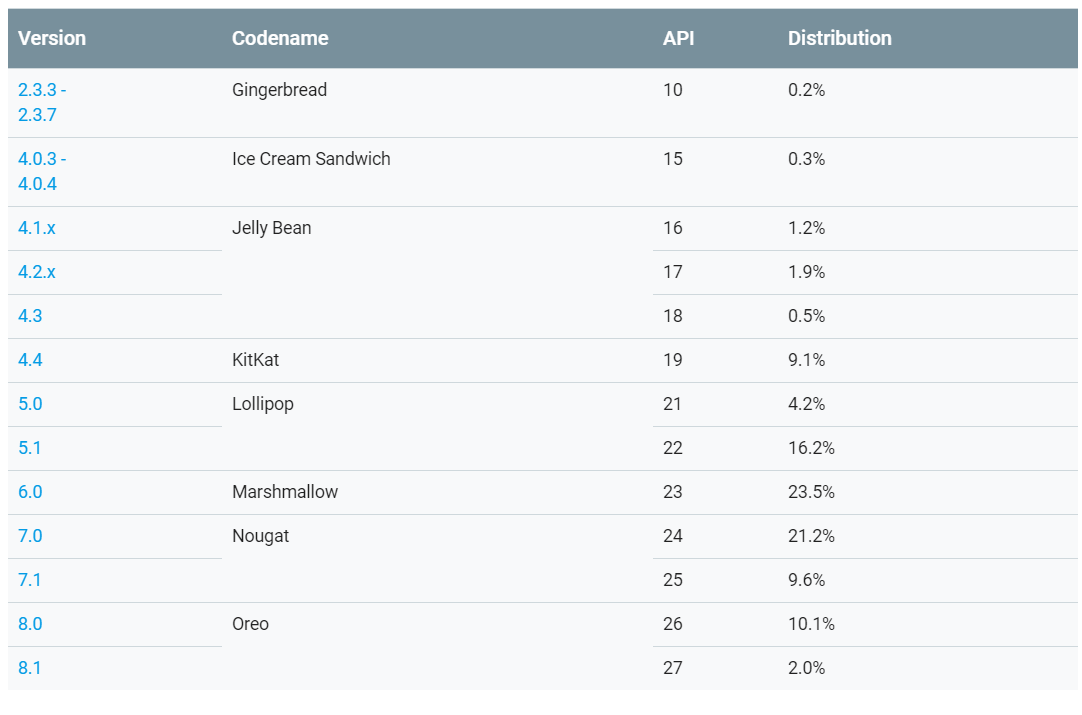1082x715 pixels.
Task: Open the 4.4 KitKat version link
Action: coord(30,360)
